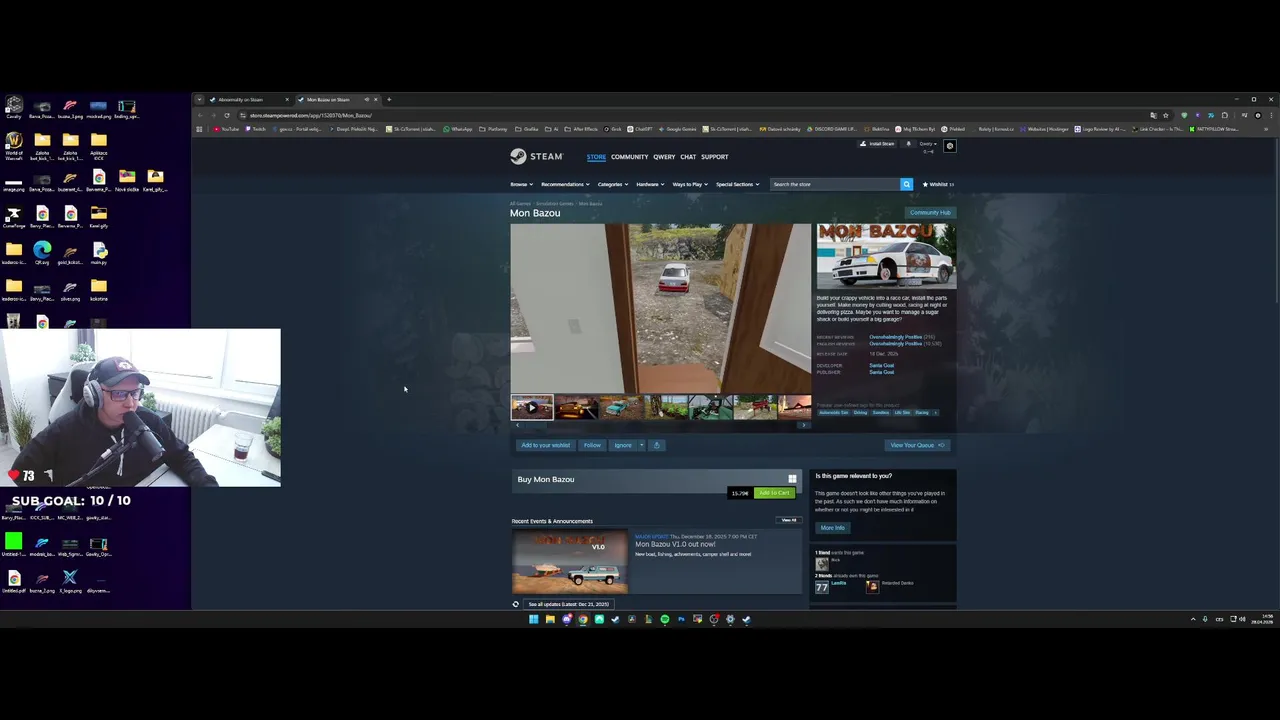Viewport: 1280px width, 720px height.
Task: Click the Windows platform icon in Buy box
Action: point(792,479)
